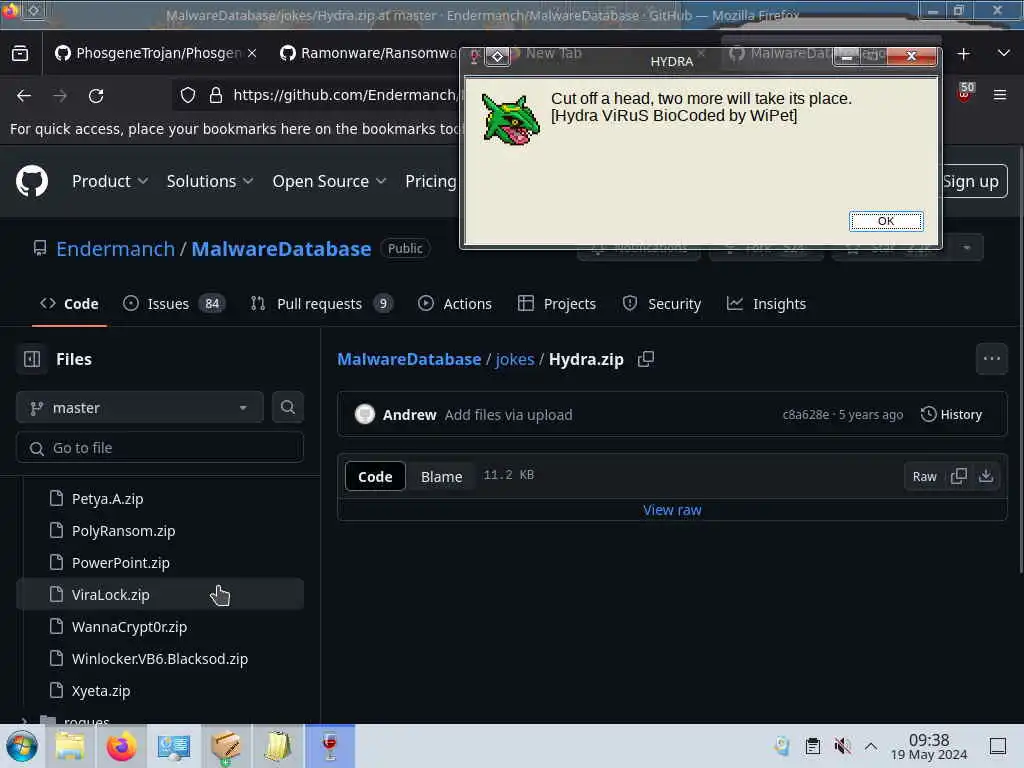Open the Issues tab
The image size is (1024, 768).
coord(174,304)
